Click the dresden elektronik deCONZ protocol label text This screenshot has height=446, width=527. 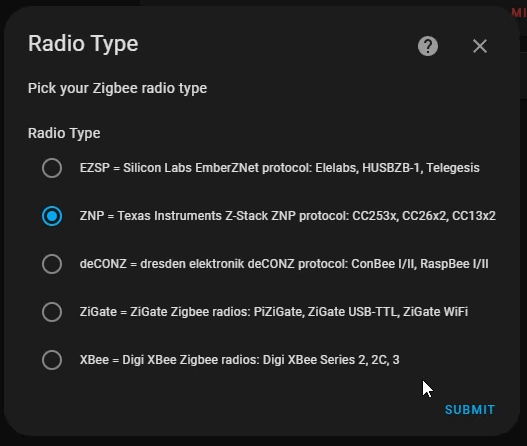click(x=284, y=264)
